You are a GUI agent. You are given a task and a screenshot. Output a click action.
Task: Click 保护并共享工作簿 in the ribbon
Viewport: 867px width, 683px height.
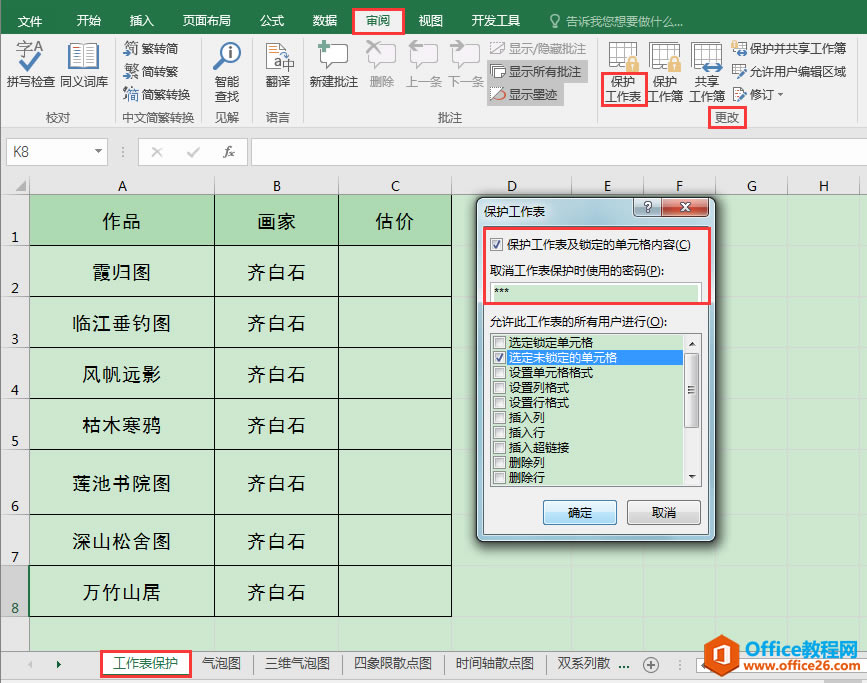(797, 47)
